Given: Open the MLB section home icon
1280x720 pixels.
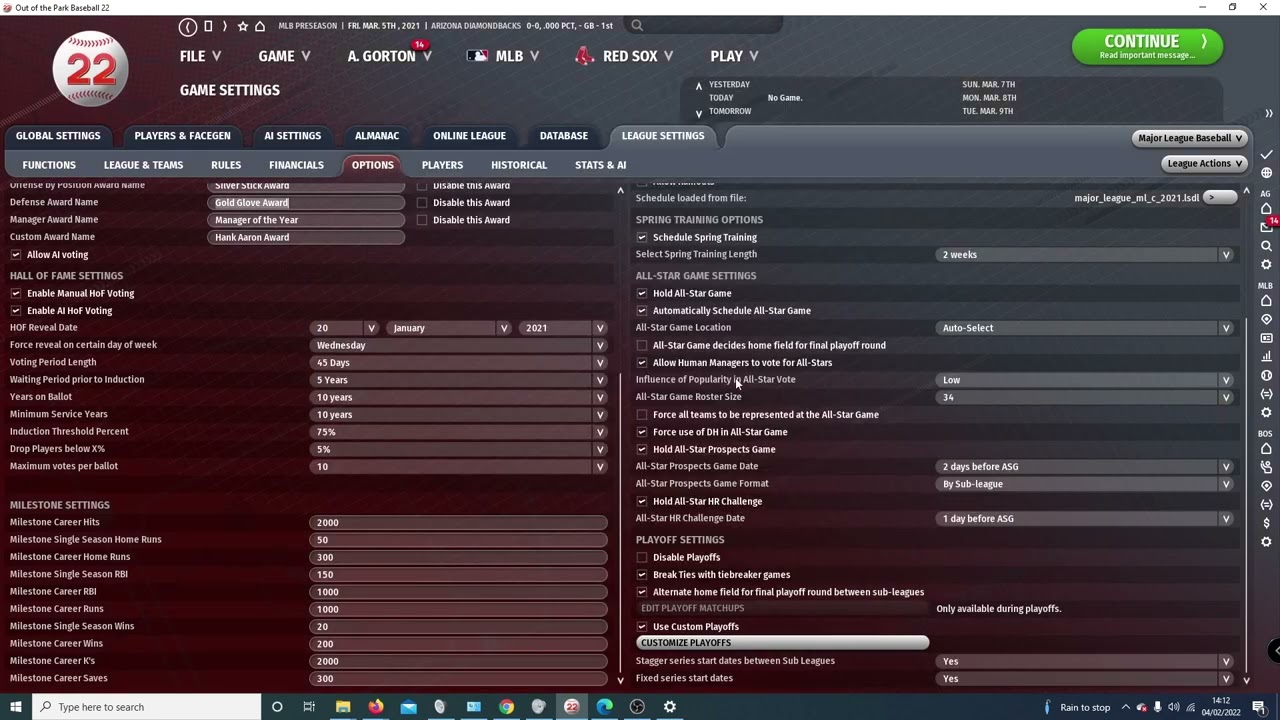Looking at the screenshot, I should [x=1266, y=301].
